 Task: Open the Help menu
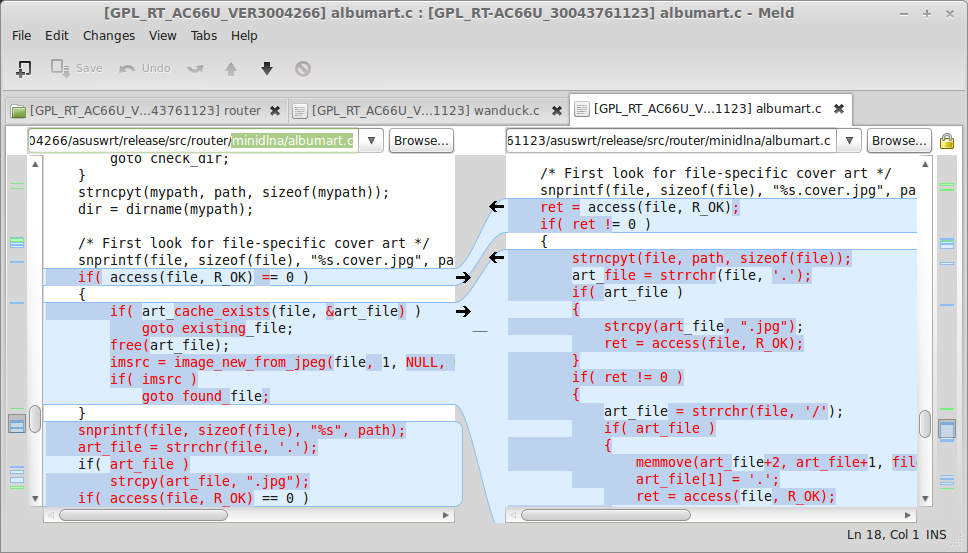click(x=244, y=36)
